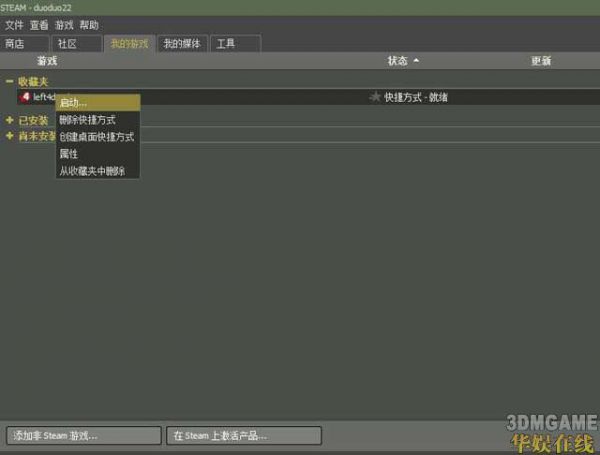600x455 pixels.
Task: Collapse the 收藏夹 category
Action: (x=10, y=81)
